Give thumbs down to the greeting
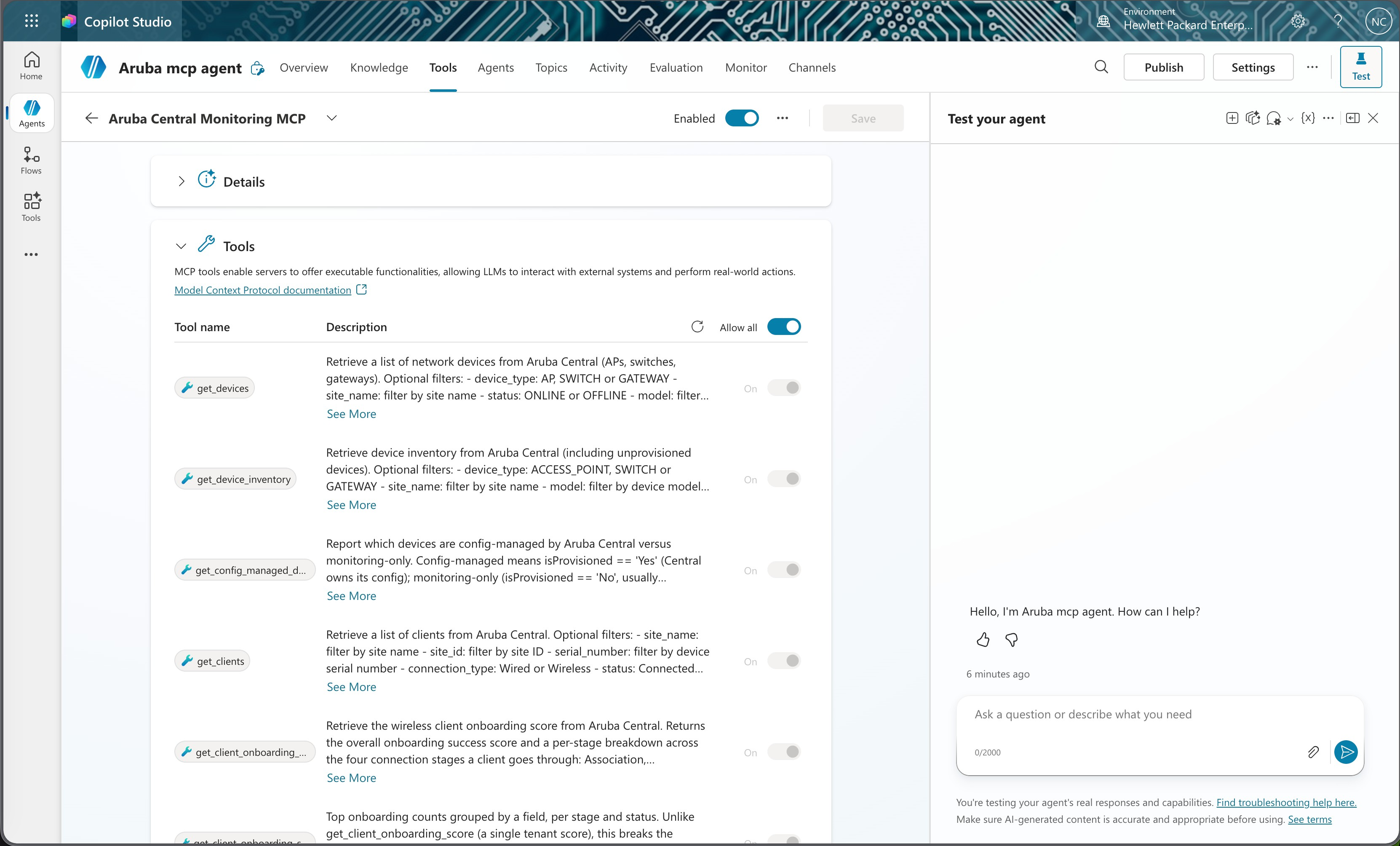 pos(1011,640)
